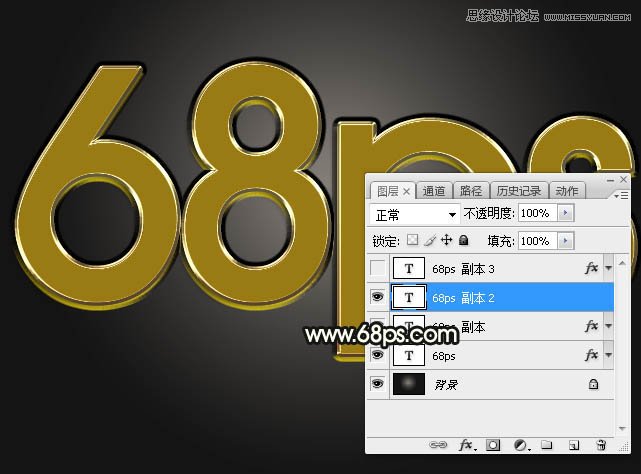Toggle lock transparent pixels icon
The image size is (641, 474).
(x=413, y=240)
